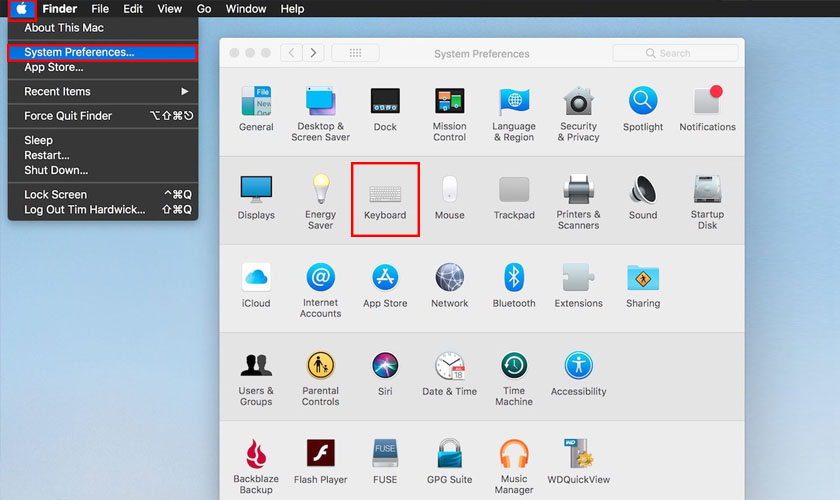The image size is (840, 500).
Task: Choose Shut Down… from Apple menu
Action: [x=103, y=170]
